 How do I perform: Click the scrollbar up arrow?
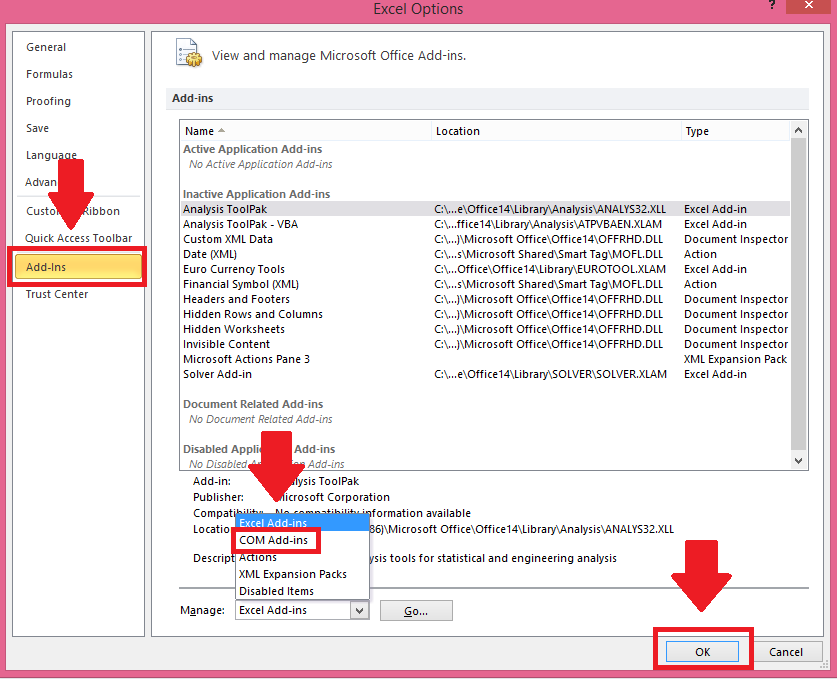point(799,130)
